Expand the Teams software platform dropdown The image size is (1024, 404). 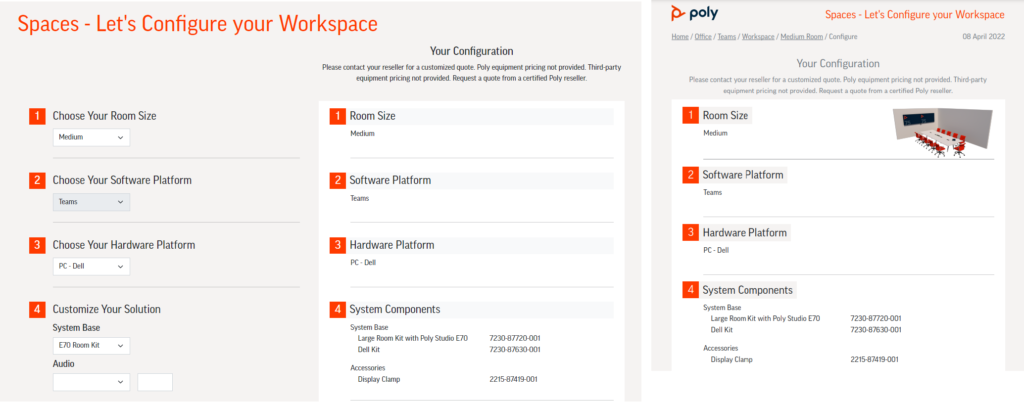tap(91, 202)
